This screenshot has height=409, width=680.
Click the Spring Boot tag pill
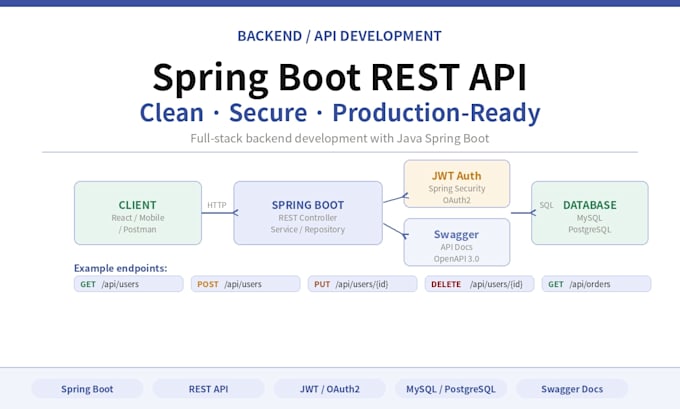click(x=87, y=389)
